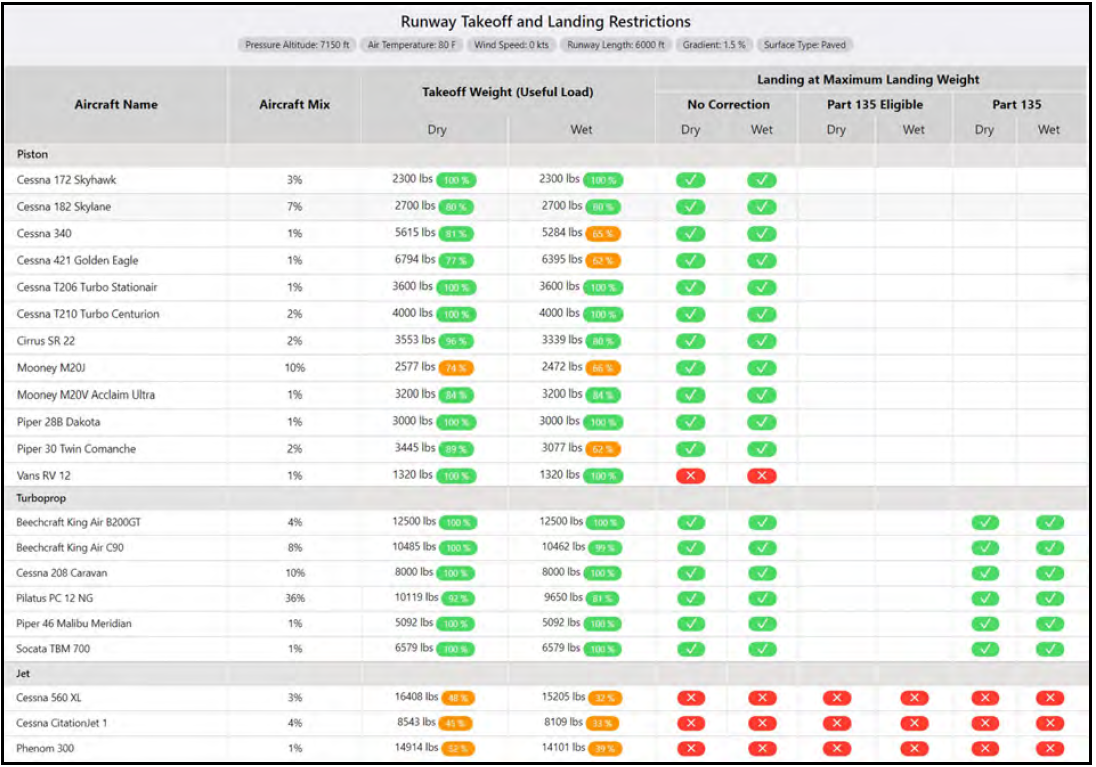Click the Cessna 421 Golden Eagle wet 62 % badge

(603, 261)
